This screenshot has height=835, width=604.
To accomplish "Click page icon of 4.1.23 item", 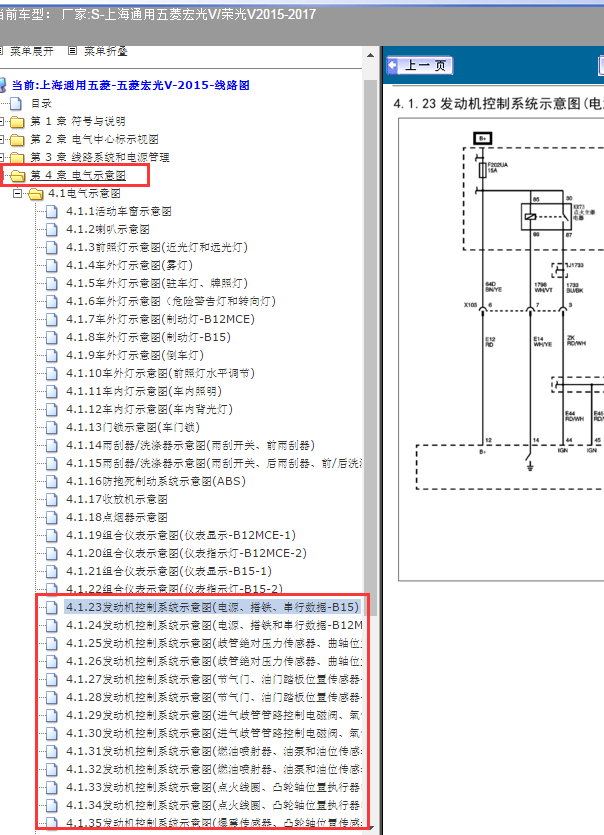I will [52, 608].
